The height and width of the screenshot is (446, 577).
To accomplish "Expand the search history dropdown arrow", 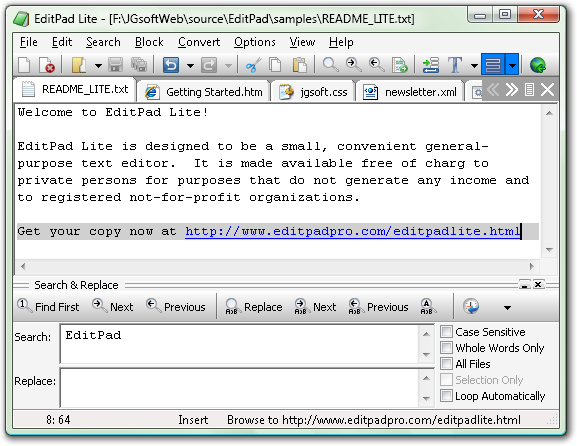I will (x=507, y=307).
